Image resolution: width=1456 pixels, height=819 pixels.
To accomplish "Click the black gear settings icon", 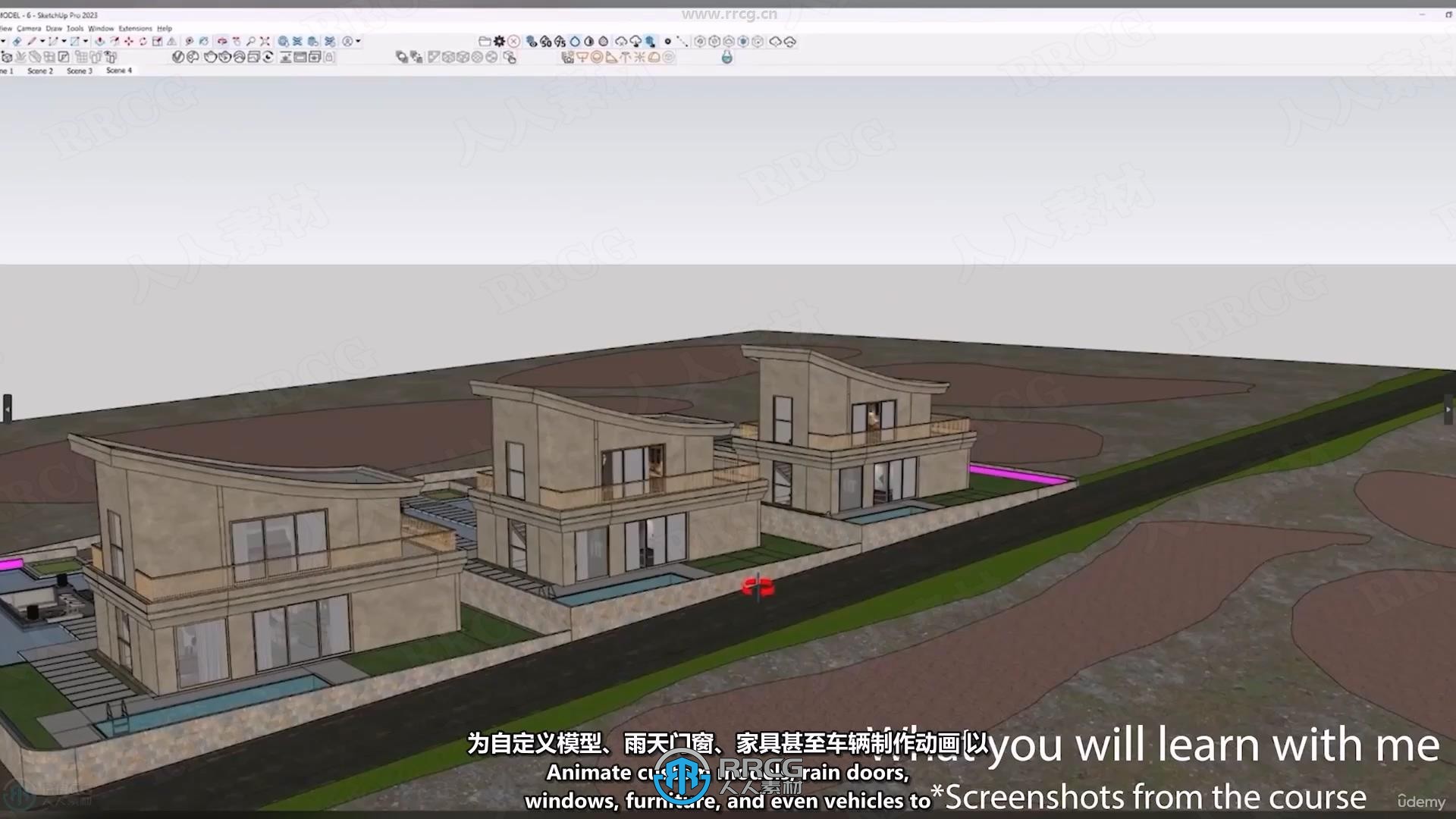I will click(x=499, y=41).
